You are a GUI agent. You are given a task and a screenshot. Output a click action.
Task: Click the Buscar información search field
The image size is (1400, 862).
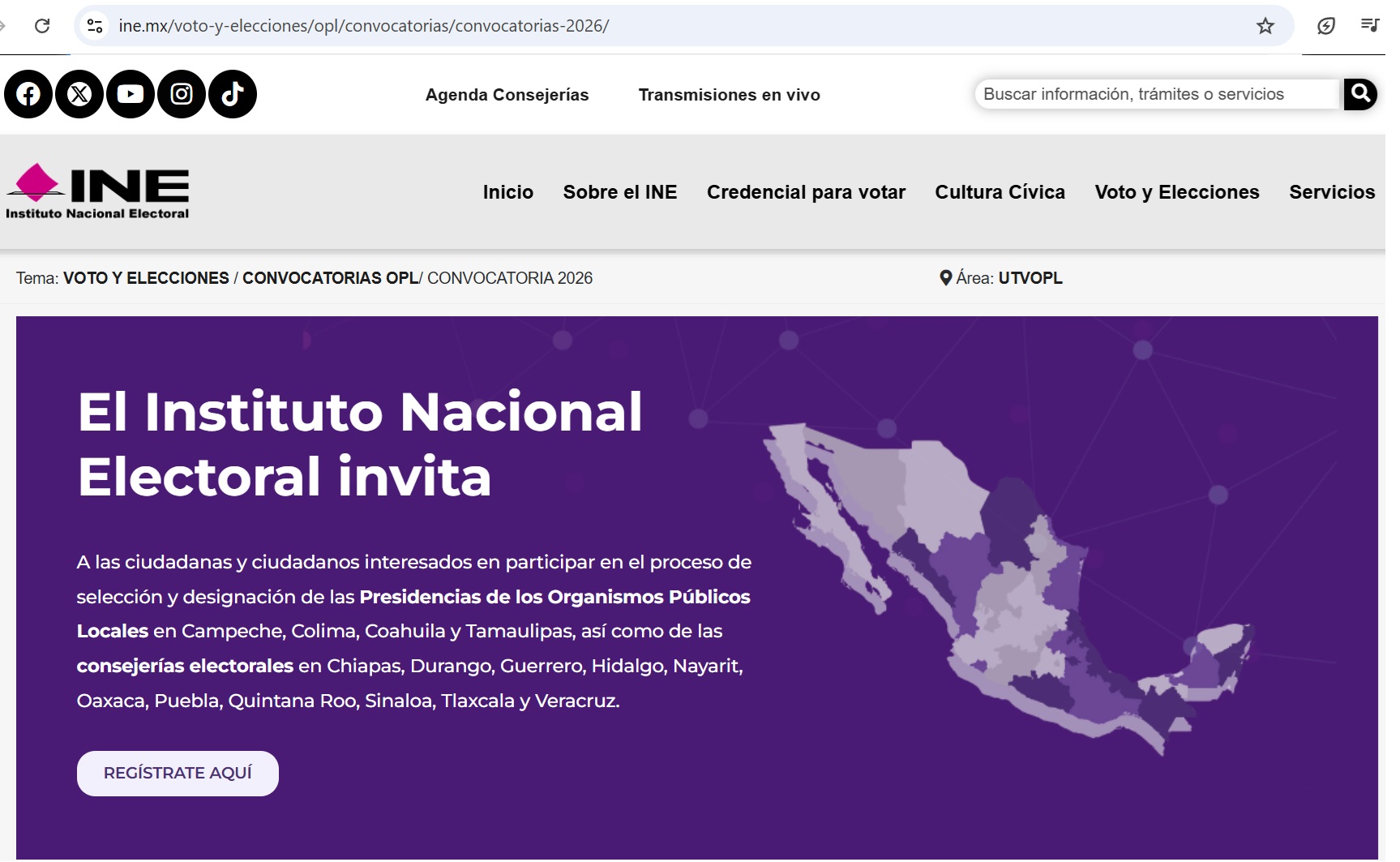click(1155, 94)
